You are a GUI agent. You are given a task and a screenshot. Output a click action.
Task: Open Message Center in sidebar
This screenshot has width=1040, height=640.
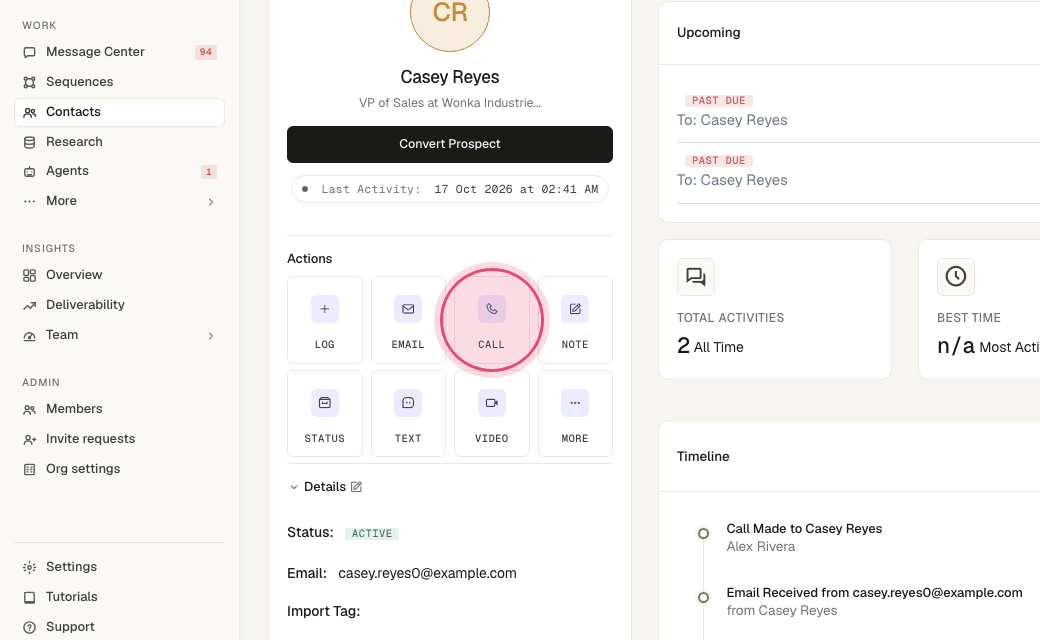pos(119,52)
